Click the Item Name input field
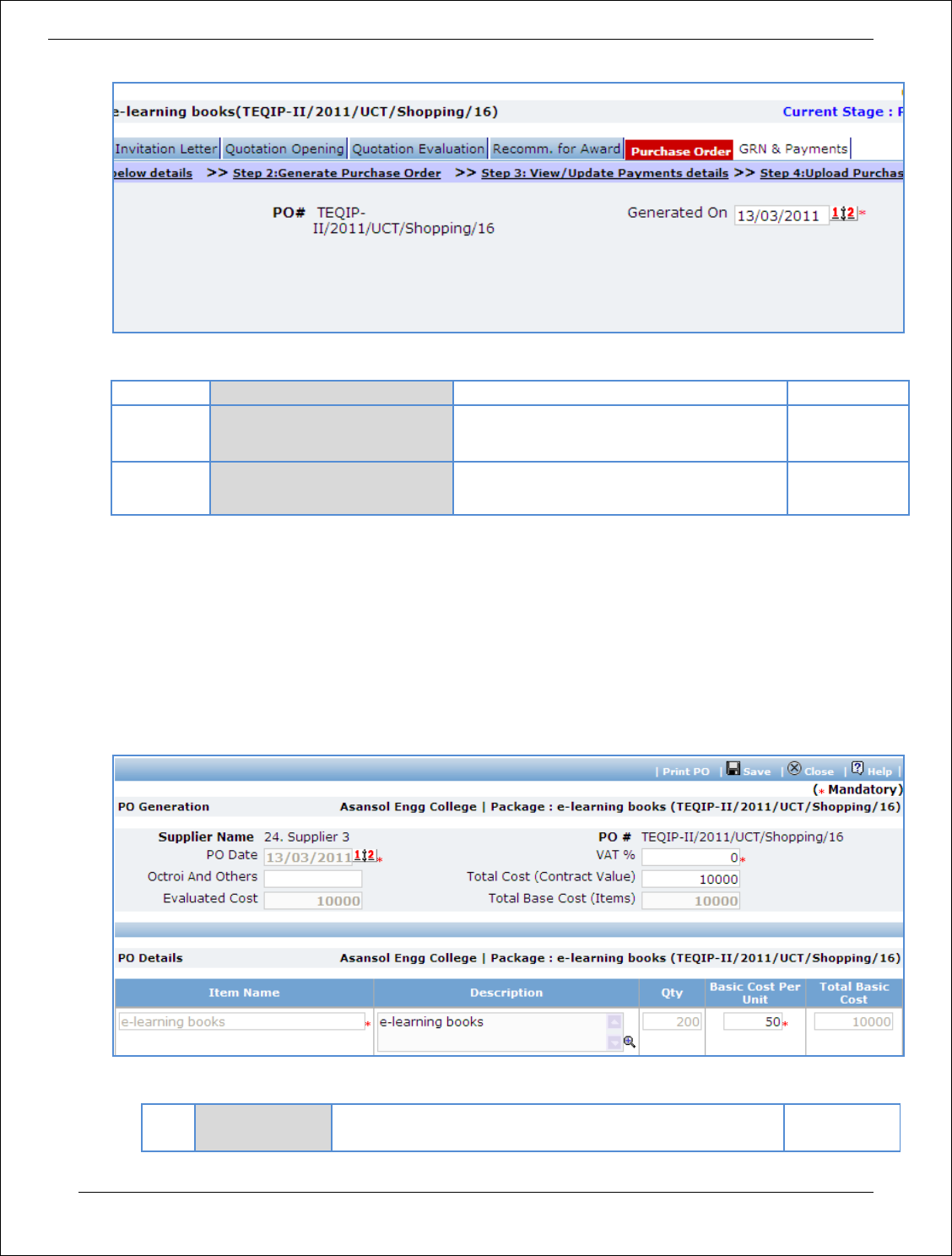Viewport: 952px width, 1256px height. coord(241,1021)
